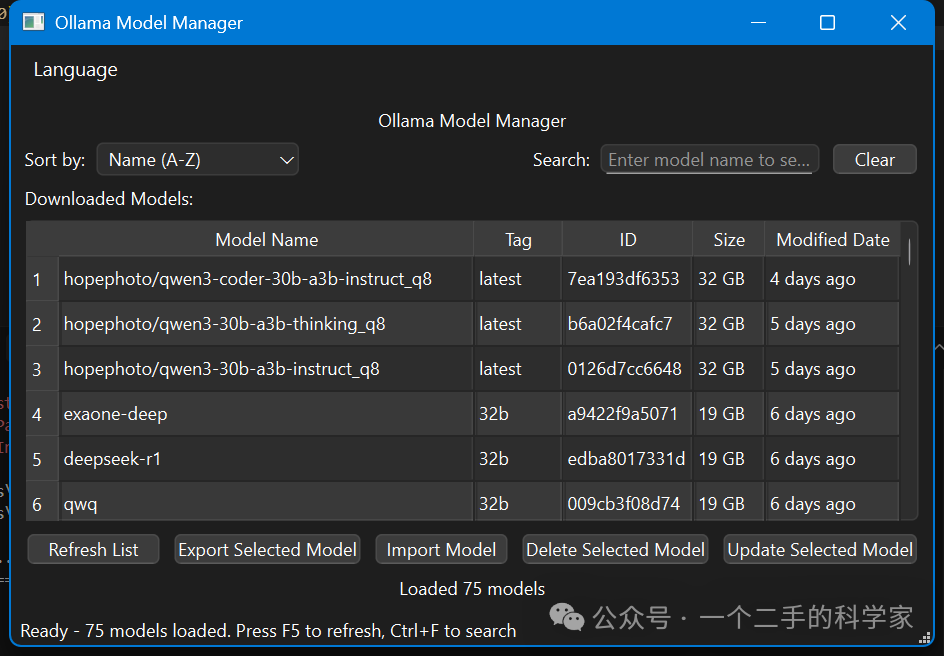Click Delete Selected Model button
Viewport: 944px width, 656px height.
(615, 549)
